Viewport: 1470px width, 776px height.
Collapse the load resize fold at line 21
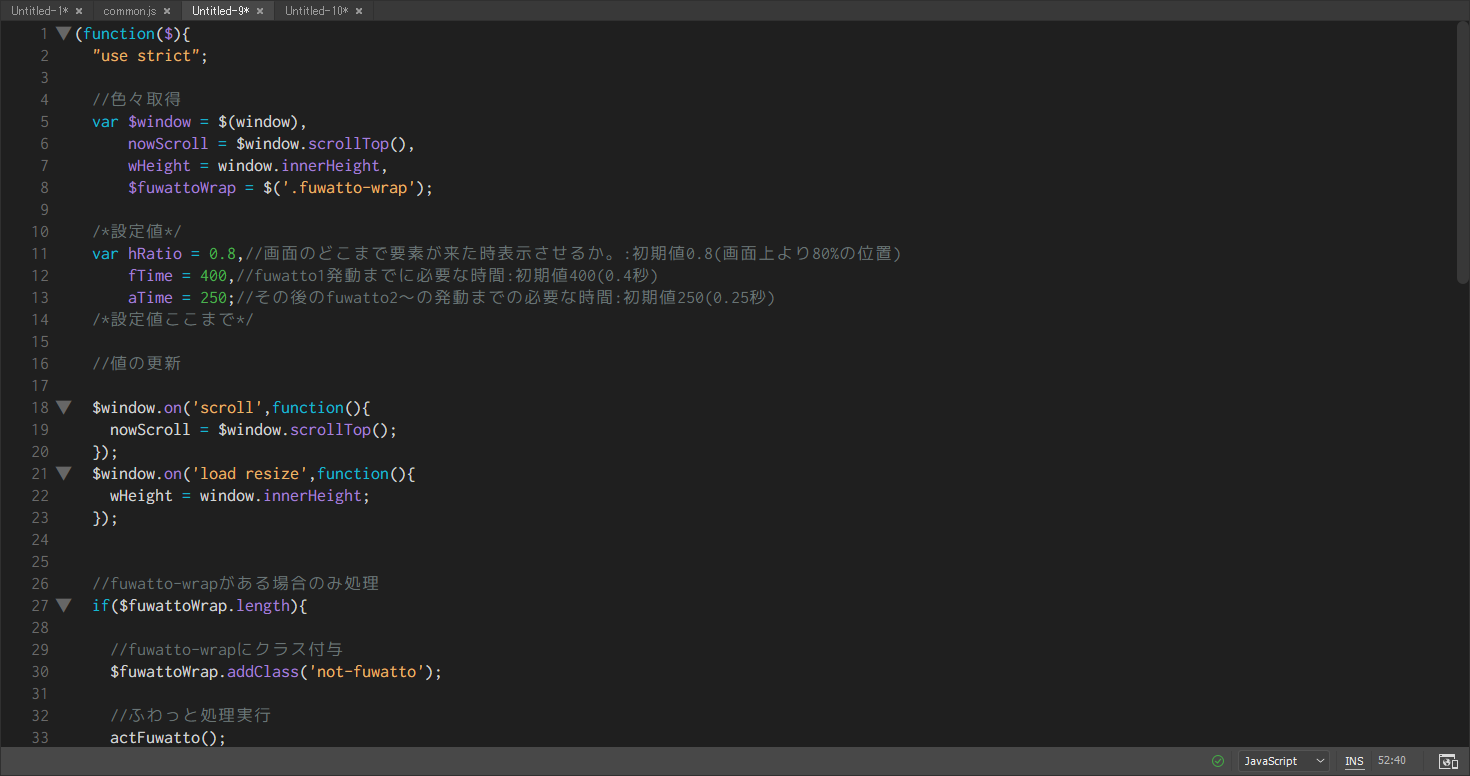(x=63, y=473)
